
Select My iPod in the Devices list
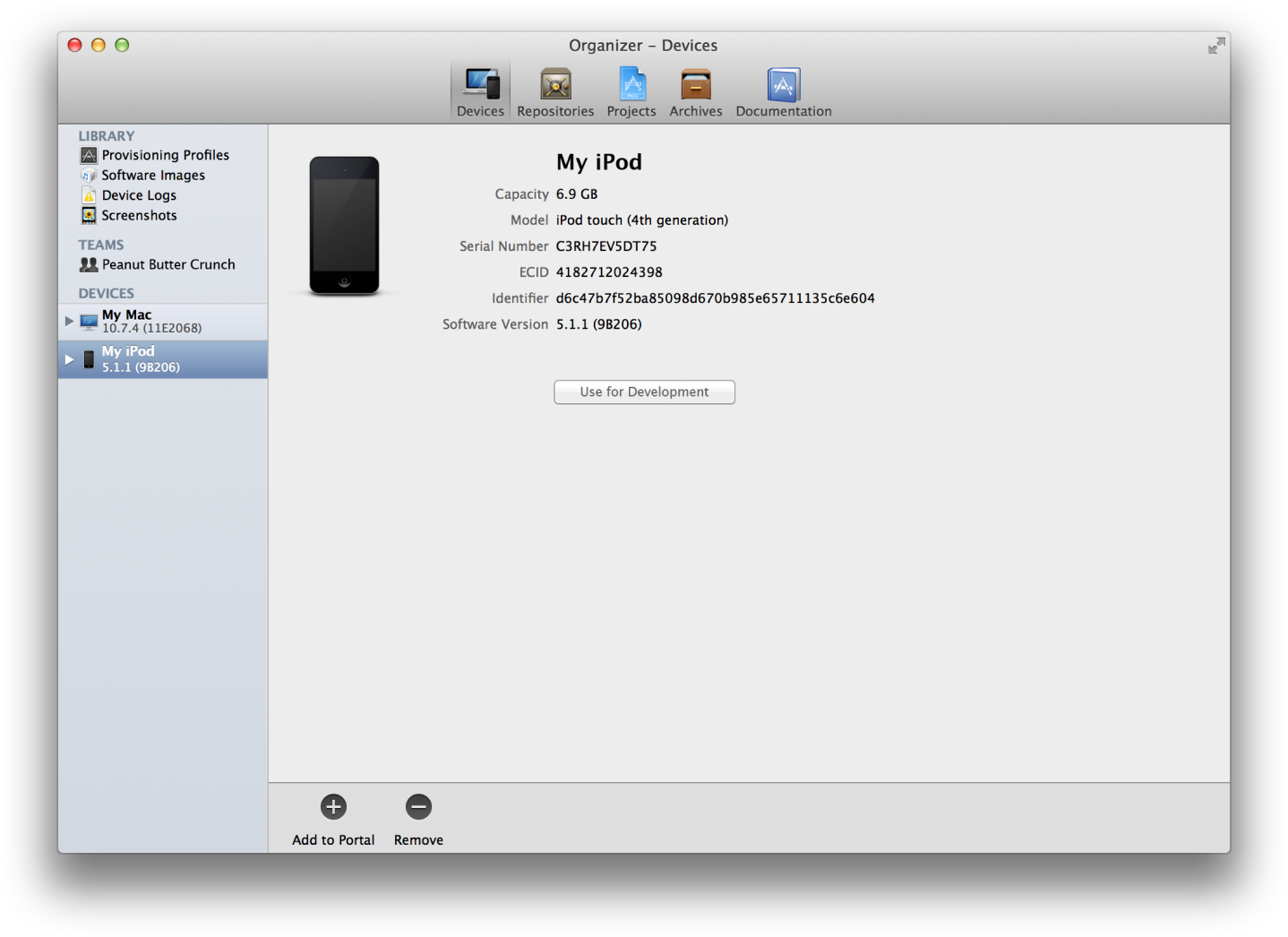[163, 359]
